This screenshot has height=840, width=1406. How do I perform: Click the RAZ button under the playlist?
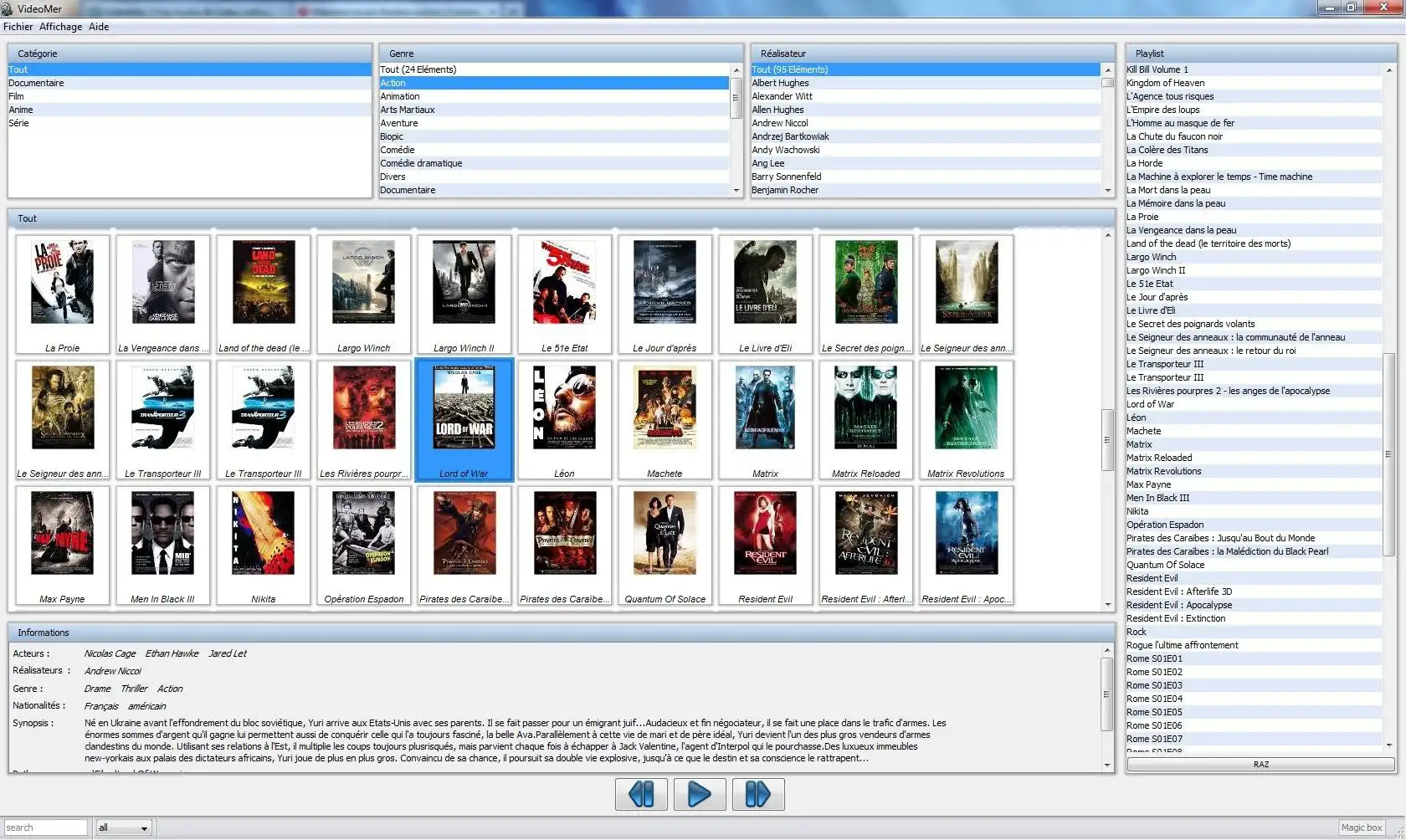click(x=1260, y=765)
